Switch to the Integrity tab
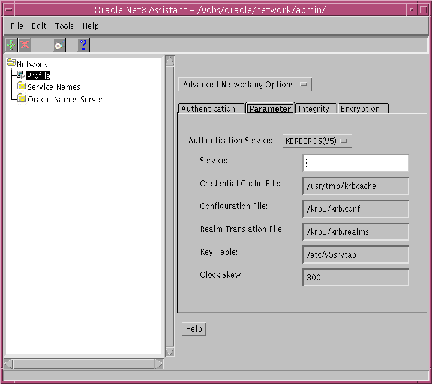This screenshot has width=432, height=384. [316, 109]
